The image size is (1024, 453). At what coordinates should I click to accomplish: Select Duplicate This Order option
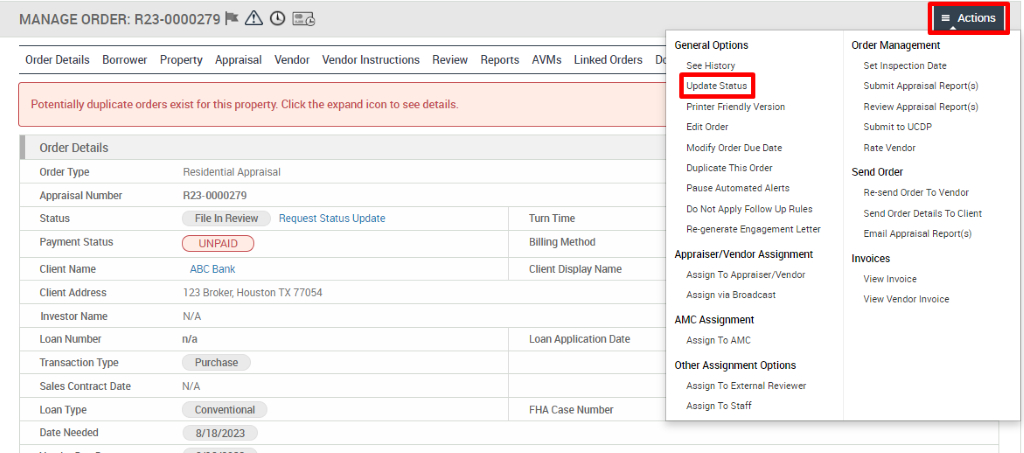point(729,168)
